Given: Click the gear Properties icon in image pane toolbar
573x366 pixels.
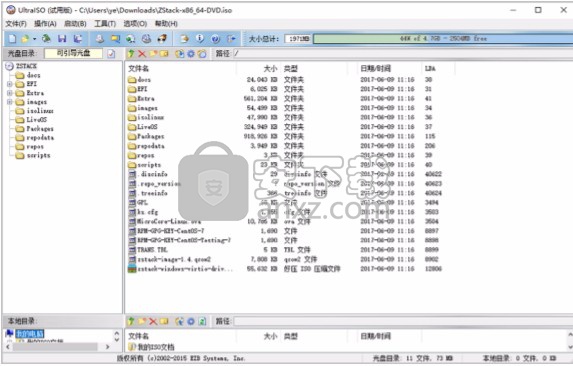Looking at the screenshot, I should pos(191,54).
